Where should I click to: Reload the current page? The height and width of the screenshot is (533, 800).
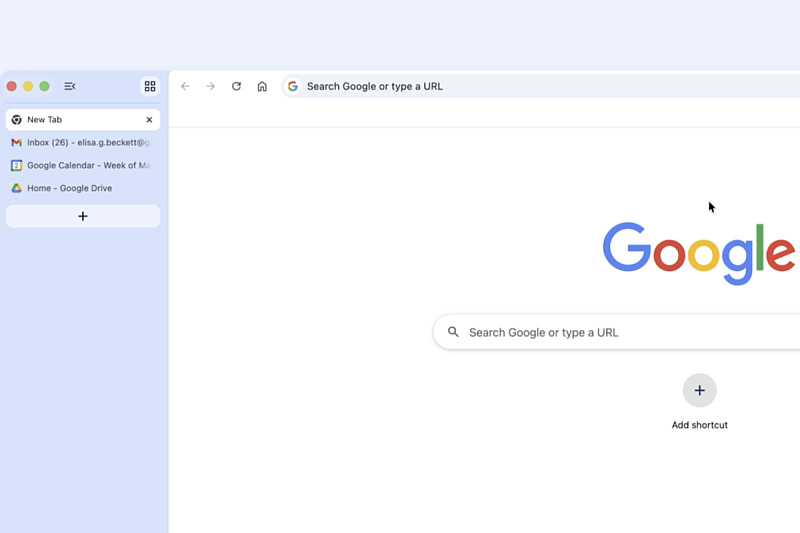coord(236,86)
